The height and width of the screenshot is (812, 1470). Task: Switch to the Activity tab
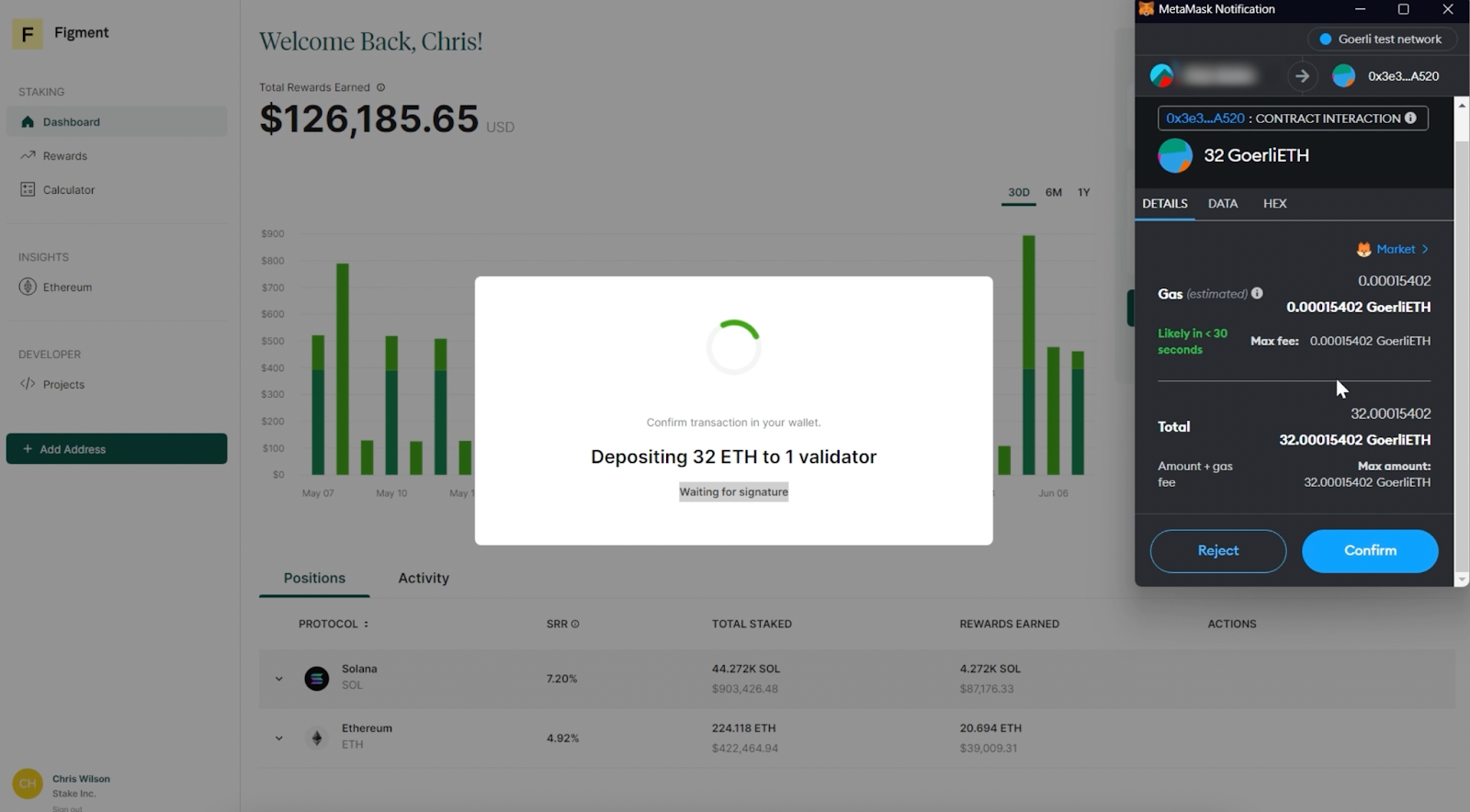click(424, 579)
